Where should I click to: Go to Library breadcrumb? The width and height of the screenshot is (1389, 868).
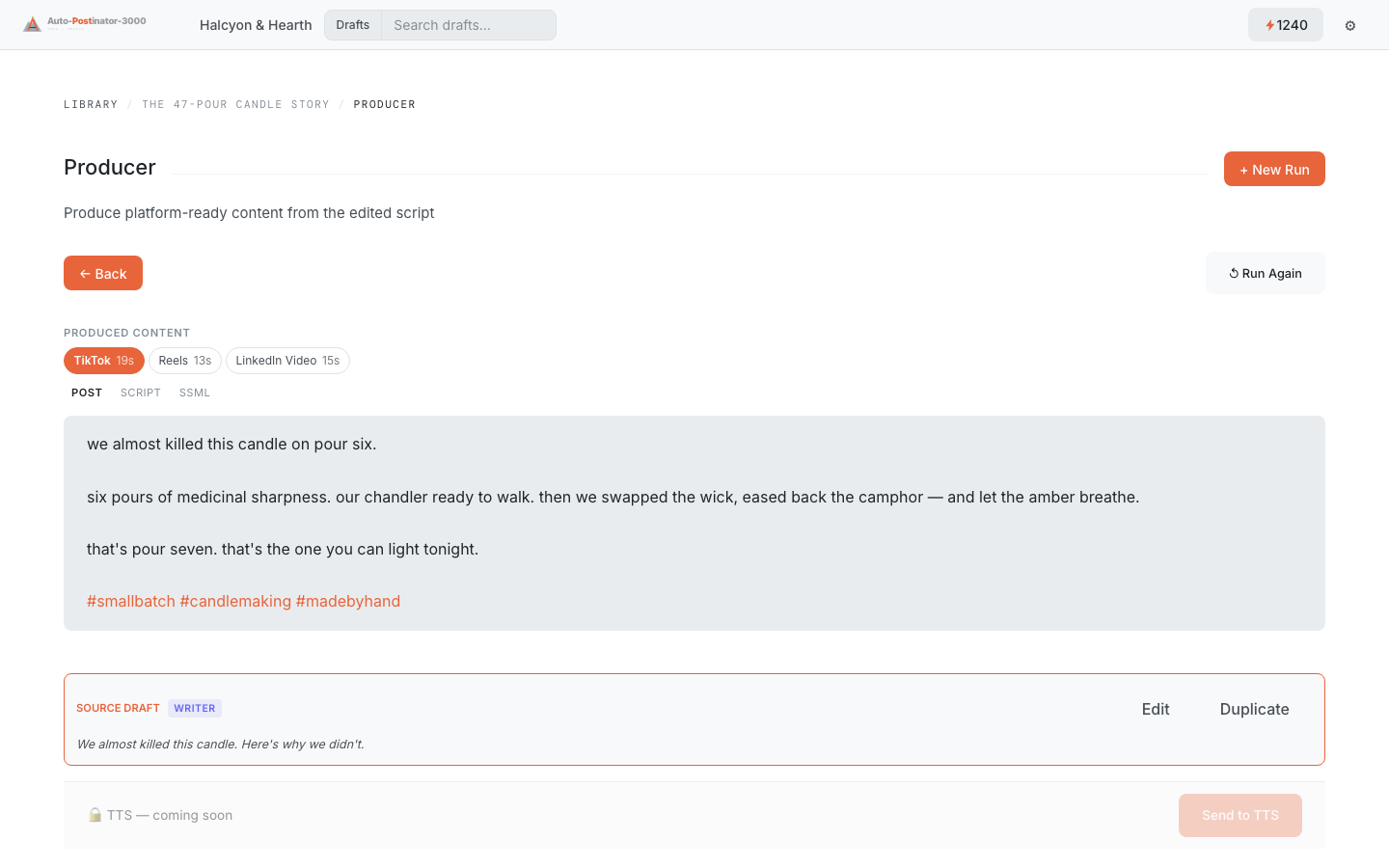[91, 104]
